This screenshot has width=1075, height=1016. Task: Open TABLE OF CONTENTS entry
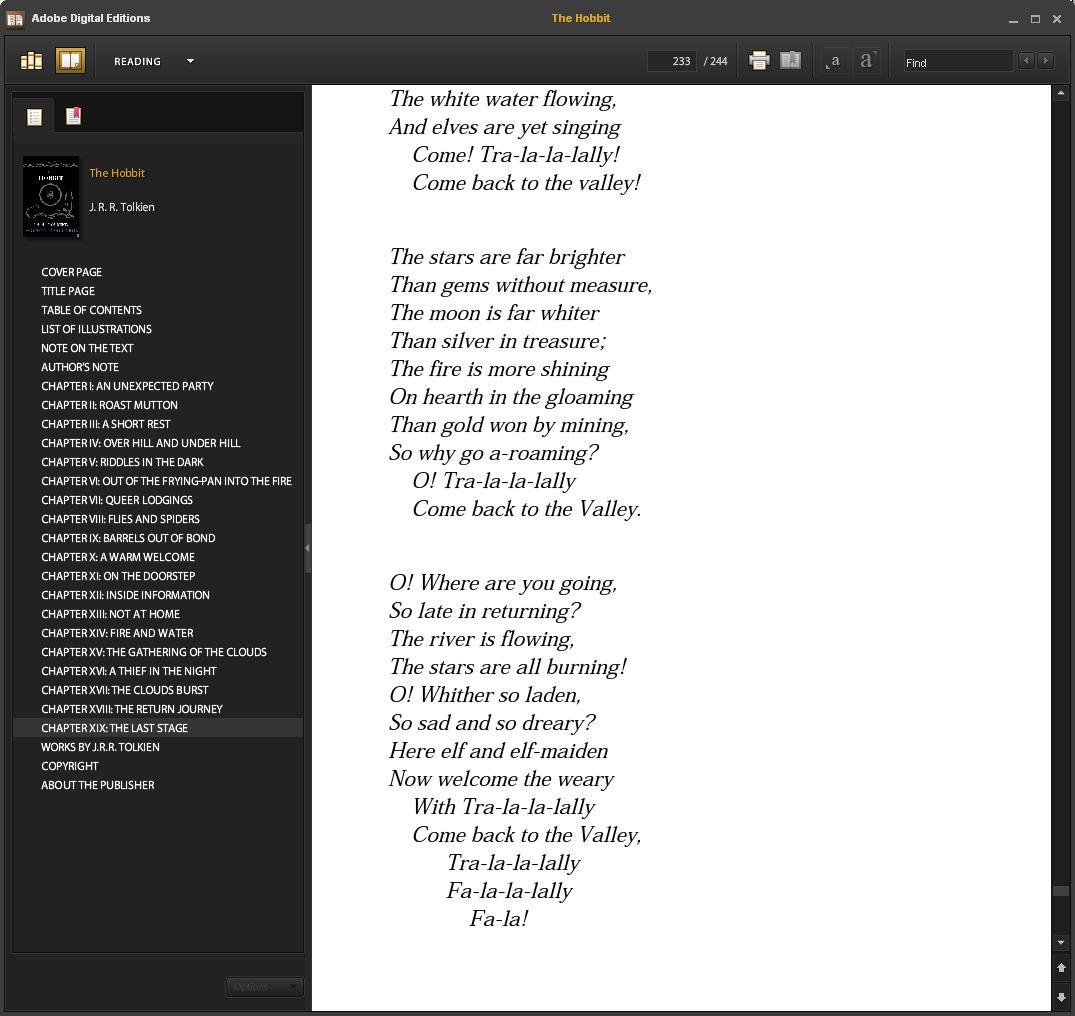tap(91, 310)
